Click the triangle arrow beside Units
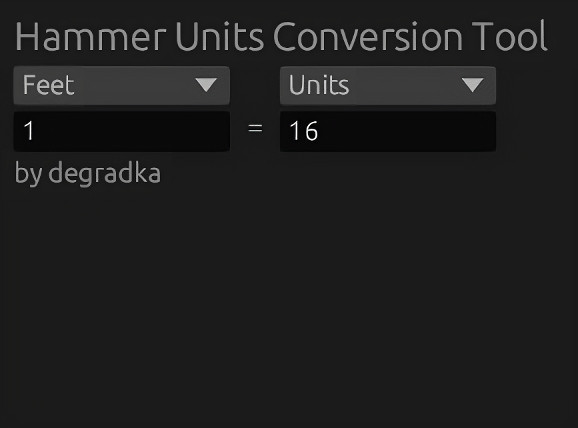The height and width of the screenshot is (428, 578). (x=473, y=85)
